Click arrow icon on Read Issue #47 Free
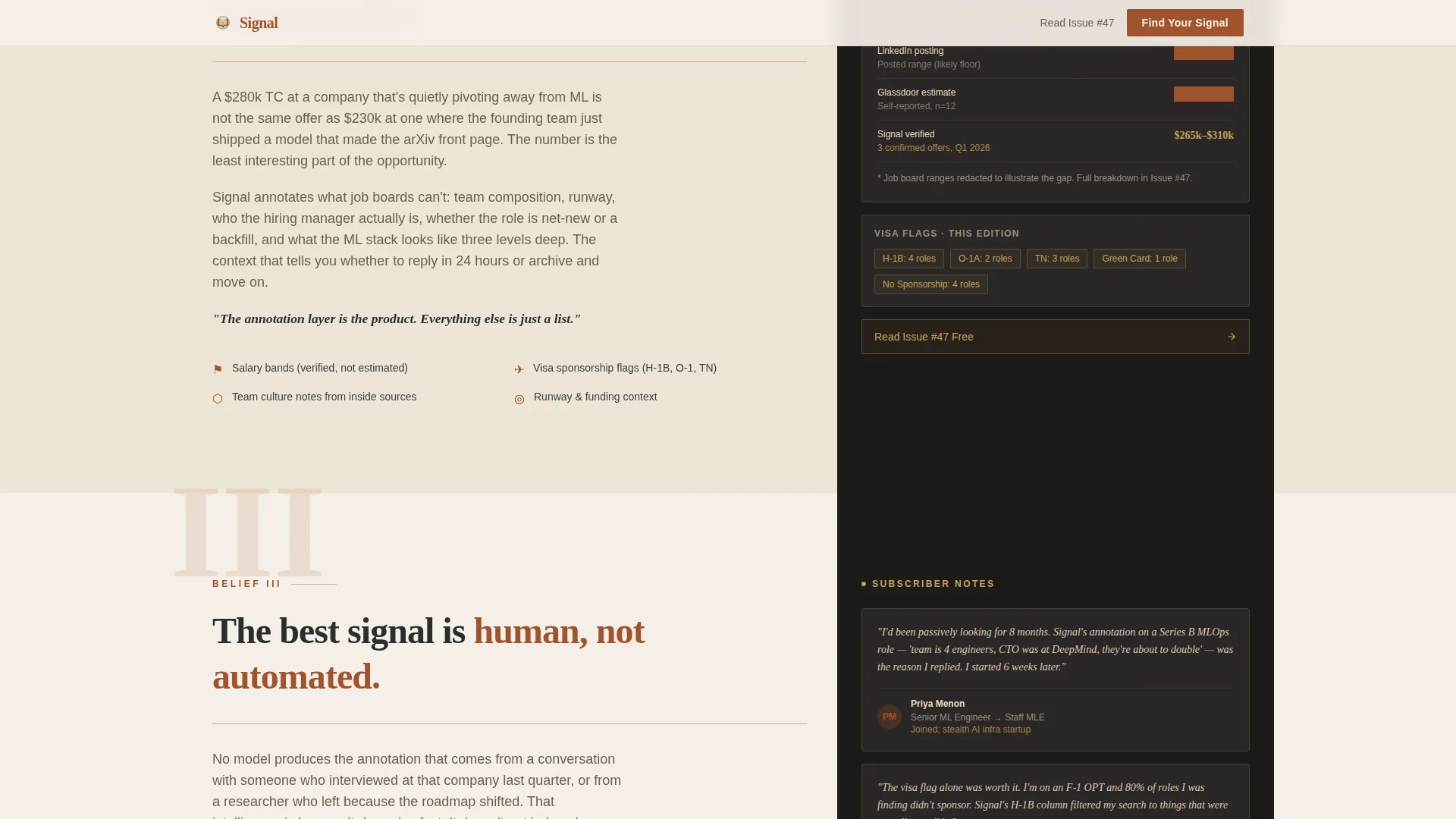The width and height of the screenshot is (1456, 819). click(x=1232, y=337)
